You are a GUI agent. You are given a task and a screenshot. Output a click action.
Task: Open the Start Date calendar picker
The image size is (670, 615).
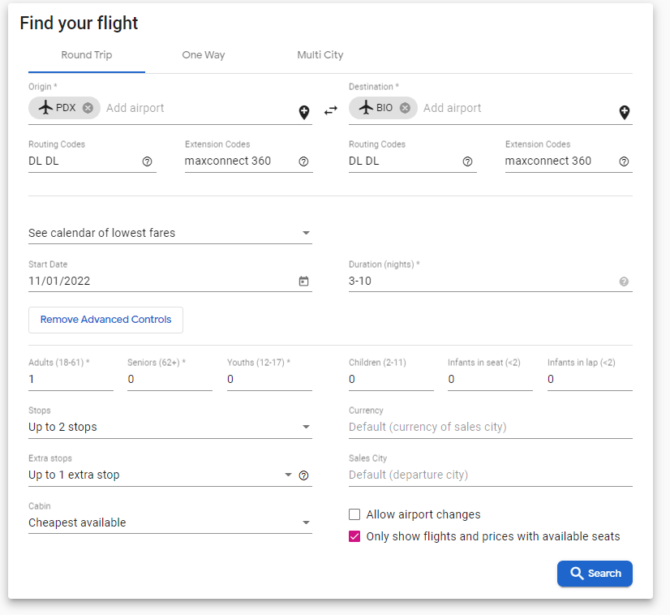click(304, 282)
